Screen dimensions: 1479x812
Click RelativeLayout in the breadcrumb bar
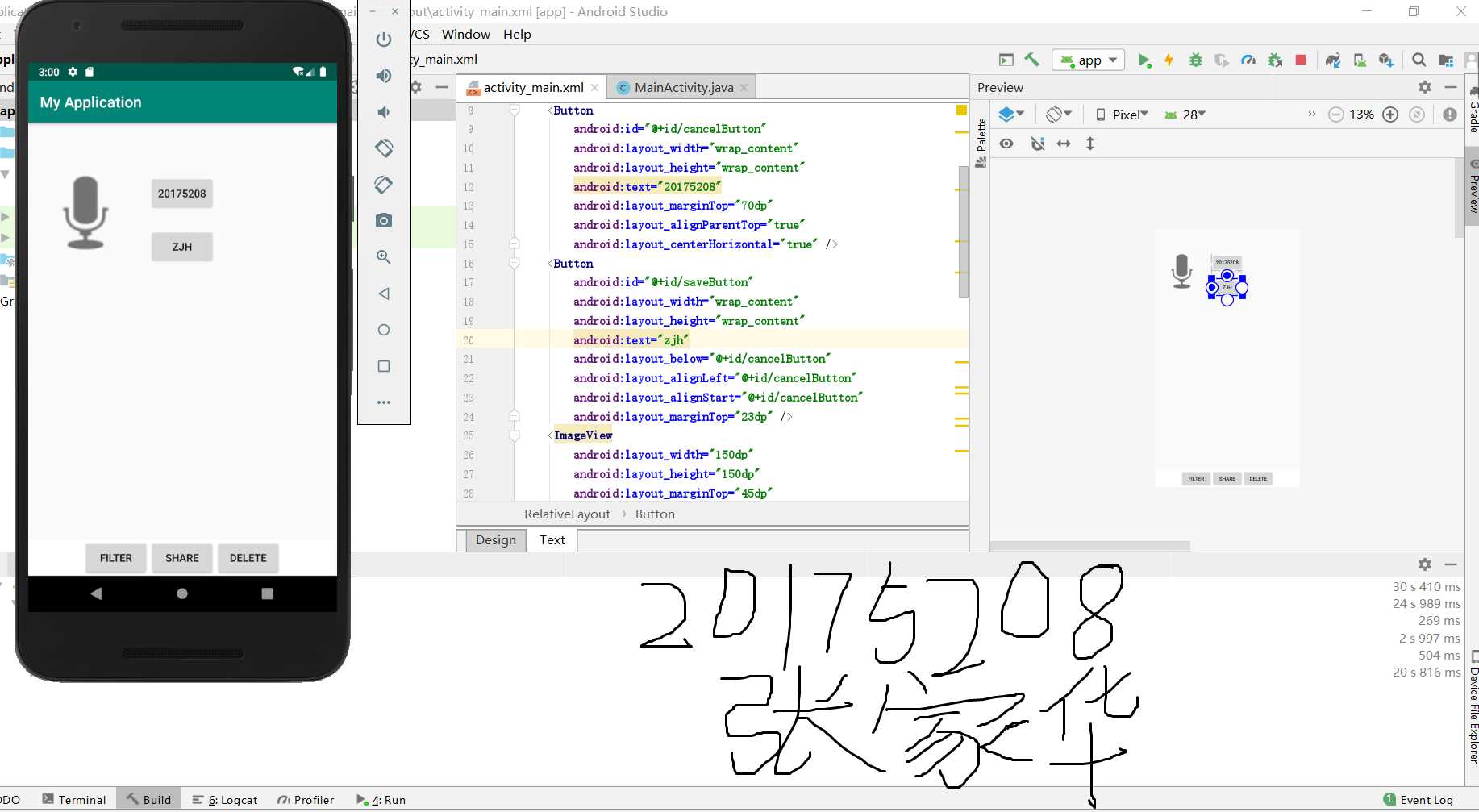click(567, 514)
